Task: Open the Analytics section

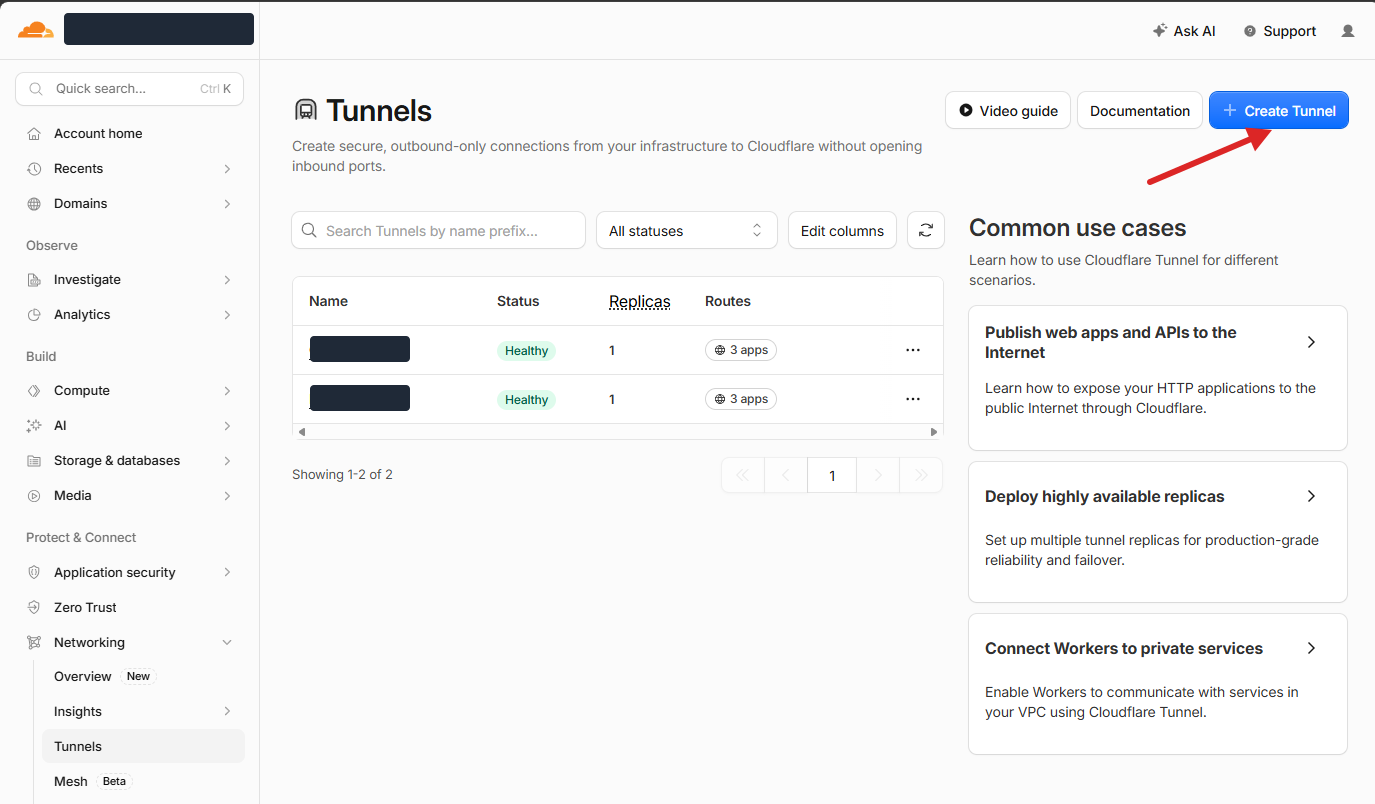Action: (82, 315)
